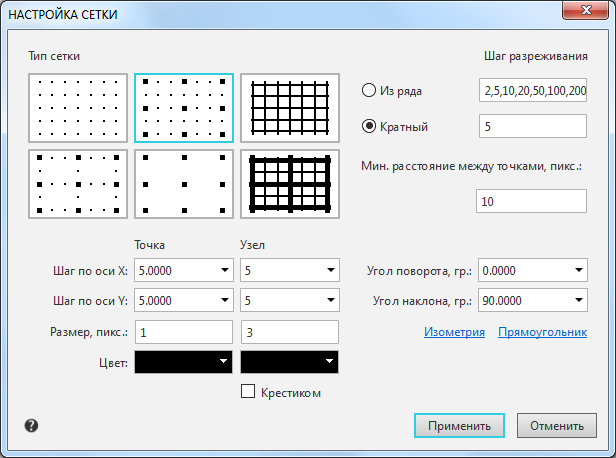Viewport: 616px width, 458px height.
Task: Expand the 'Угол наклона' dropdown
Action: 579,299
